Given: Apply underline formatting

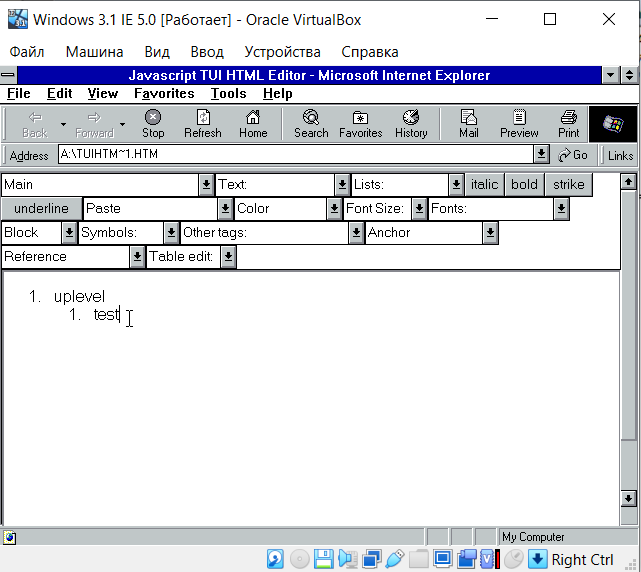Looking at the screenshot, I should tap(41, 209).
